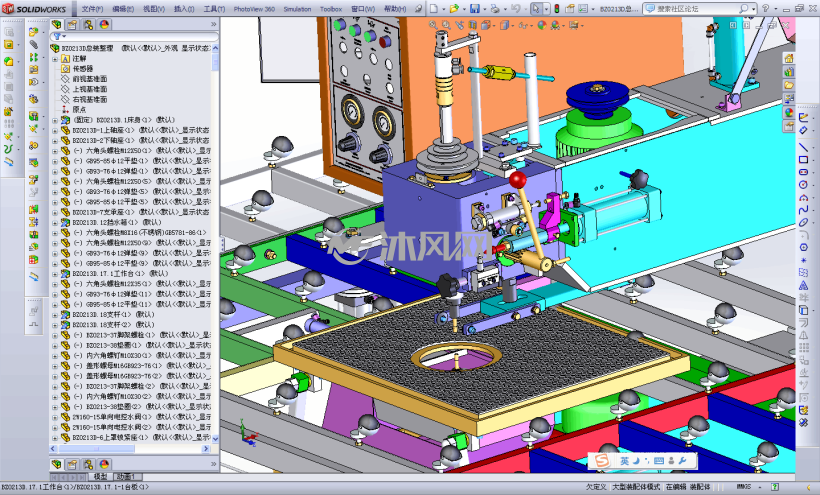Screen dimensions: 820x495
Task: Open the Open-file icon dropdown arrow
Action: click(x=463, y=9)
